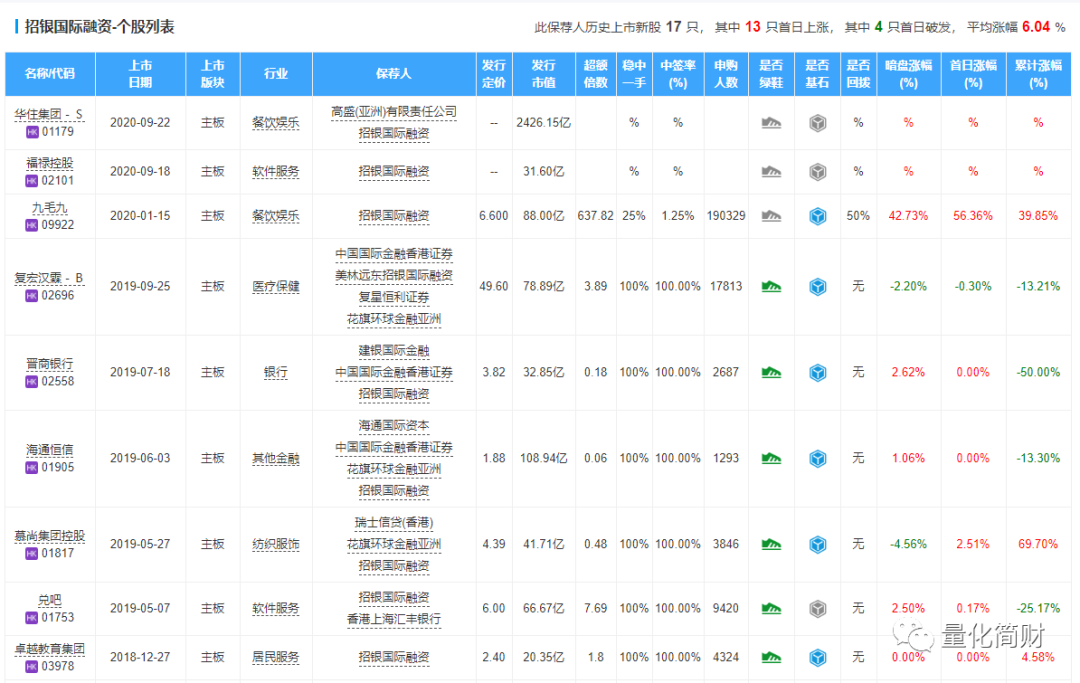Open stock 晋商银行
The image size is (1080, 683).
click(50, 364)
